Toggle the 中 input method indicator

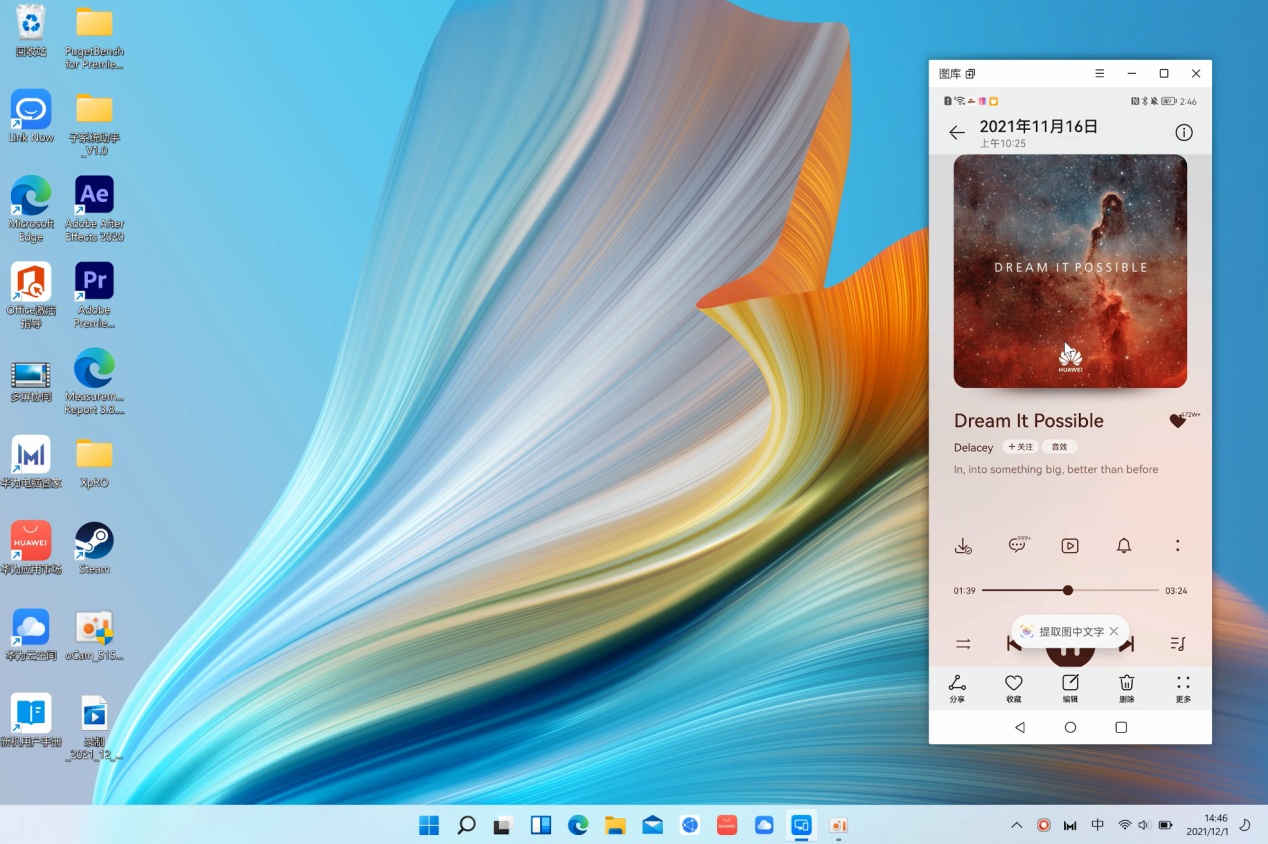[1098, 825]
